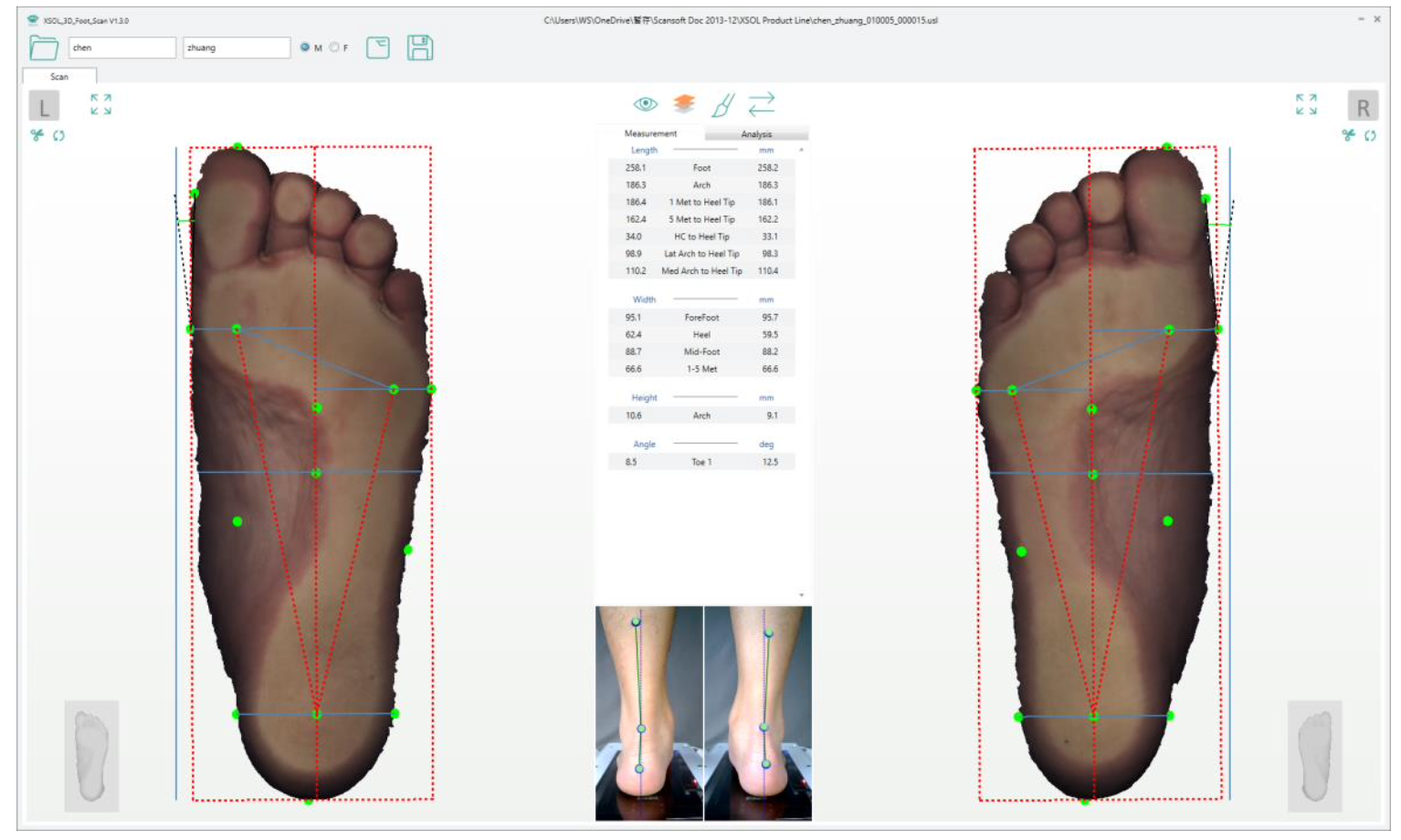Select the M gender radio button
This screenshot has height=840, width=1401.
pos(305,47)
